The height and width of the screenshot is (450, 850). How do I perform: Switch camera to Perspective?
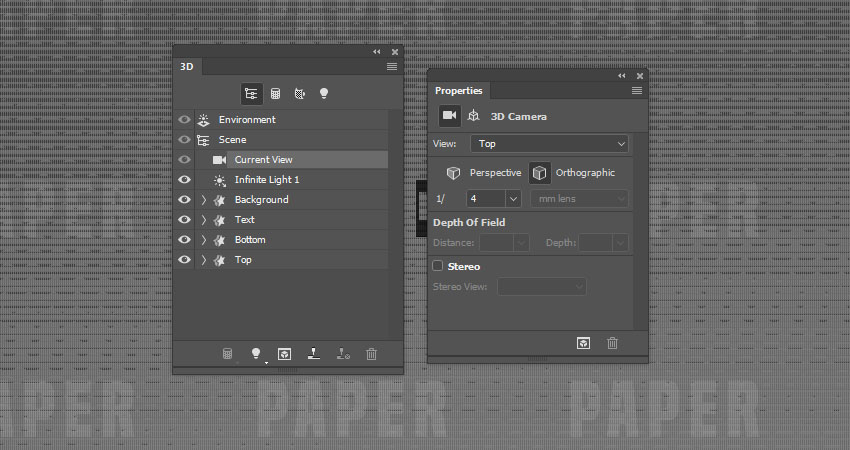point(484,173)
